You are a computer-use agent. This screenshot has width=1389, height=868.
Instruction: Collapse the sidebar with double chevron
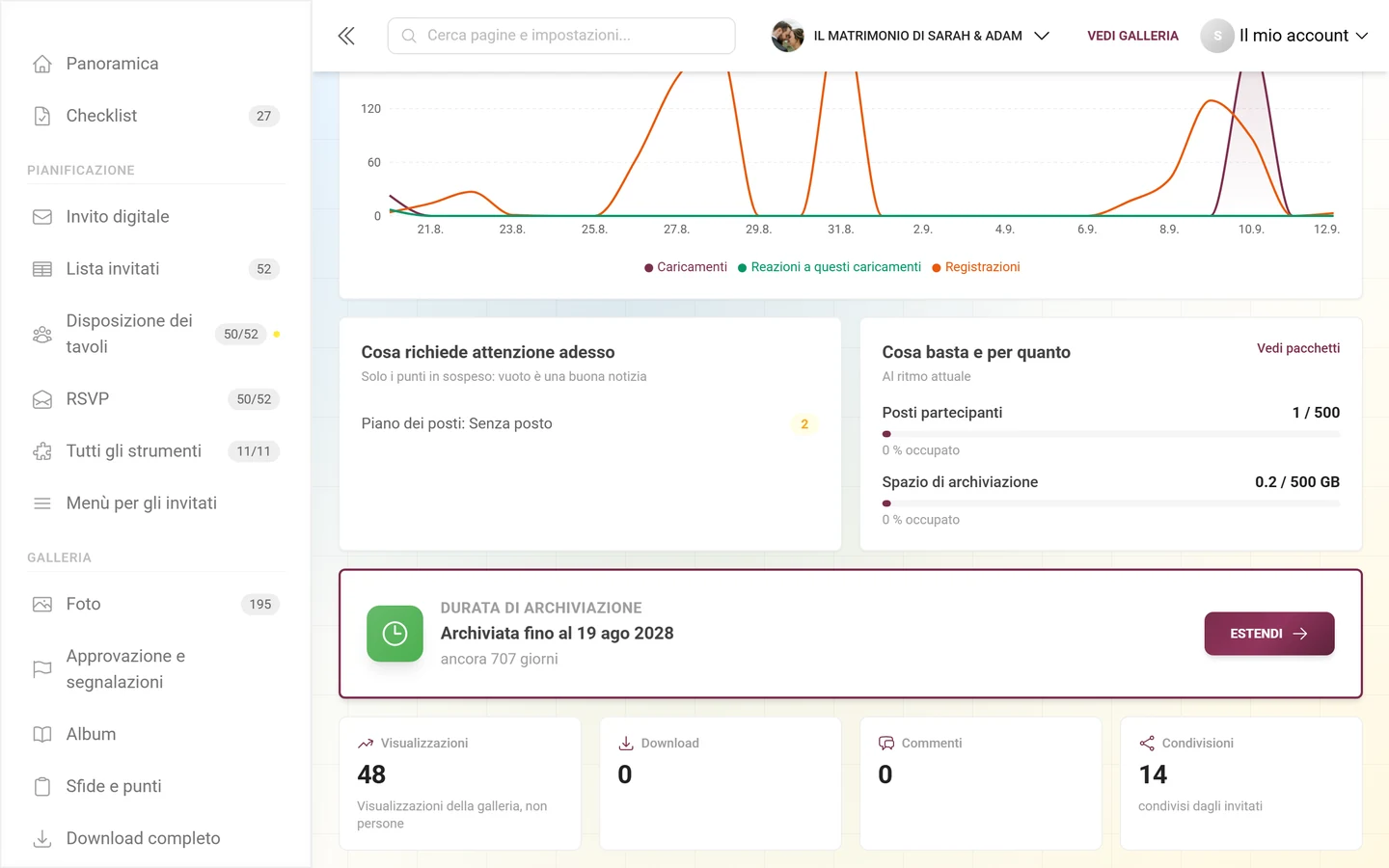coord(346,36)
